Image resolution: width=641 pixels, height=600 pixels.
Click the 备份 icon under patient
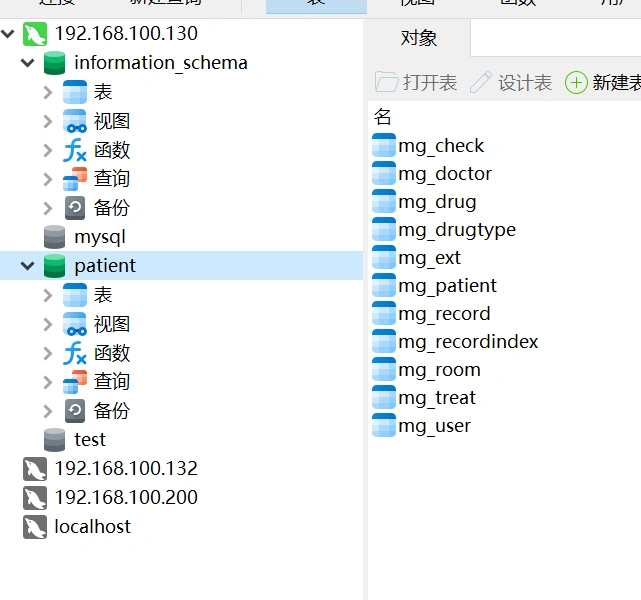(75, 411)
